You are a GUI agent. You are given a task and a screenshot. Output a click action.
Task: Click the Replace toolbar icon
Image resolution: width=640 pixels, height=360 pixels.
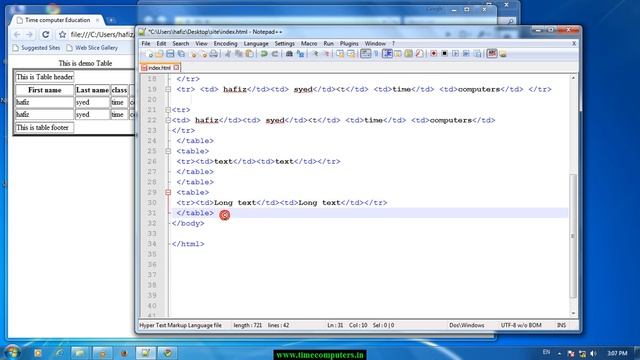click(300, 54)
